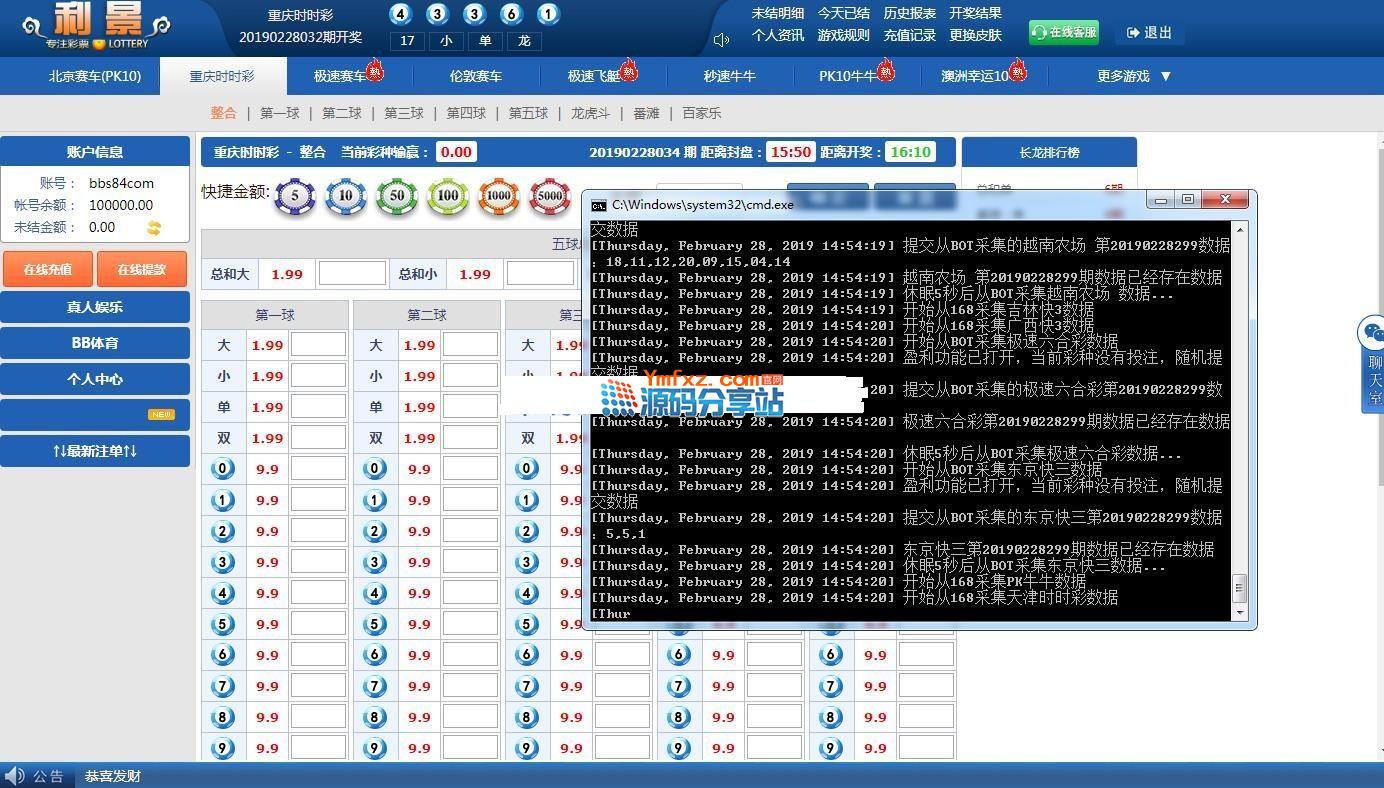Viewport: 1384px width, 788px height.
Task: Expand the 更多游戏 dropdown menu
Action: coord(1133,76)
